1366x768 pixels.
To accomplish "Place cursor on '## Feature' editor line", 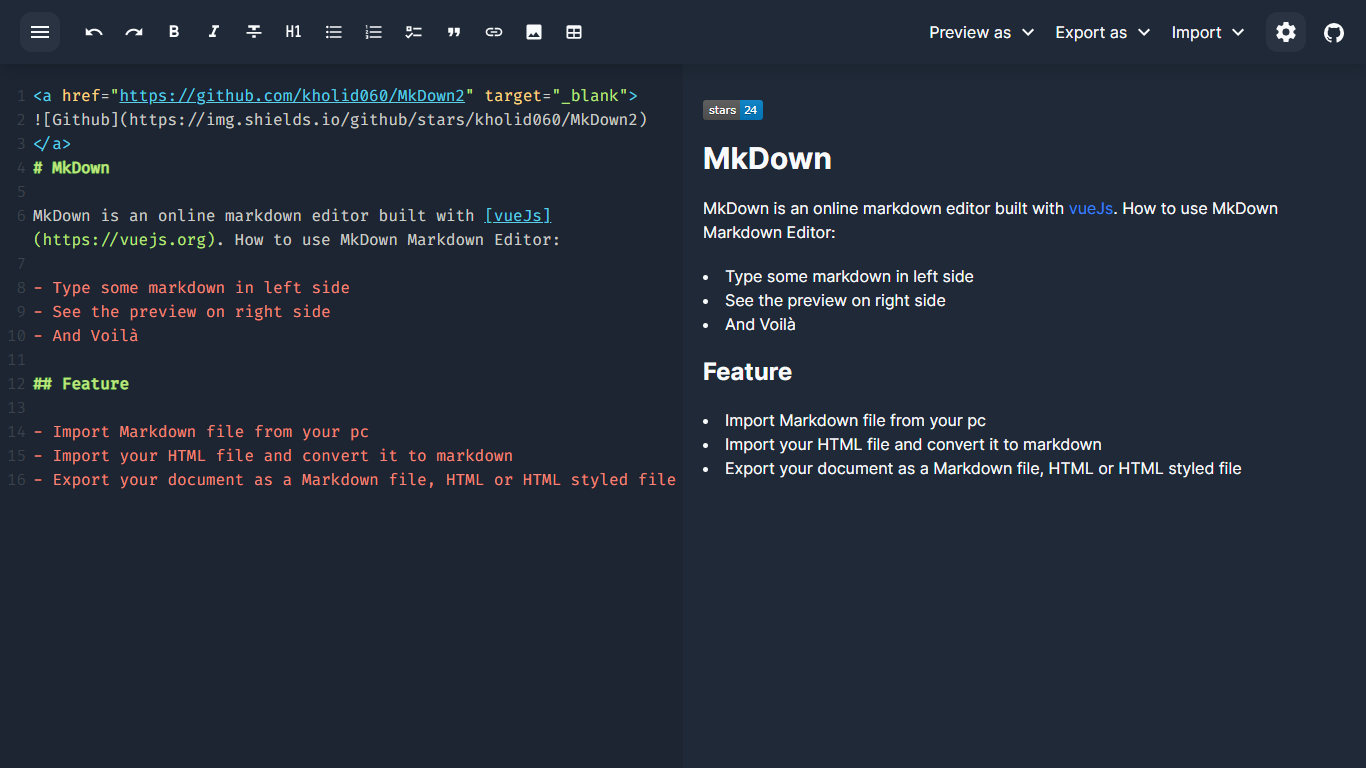I will pos(81,384).
